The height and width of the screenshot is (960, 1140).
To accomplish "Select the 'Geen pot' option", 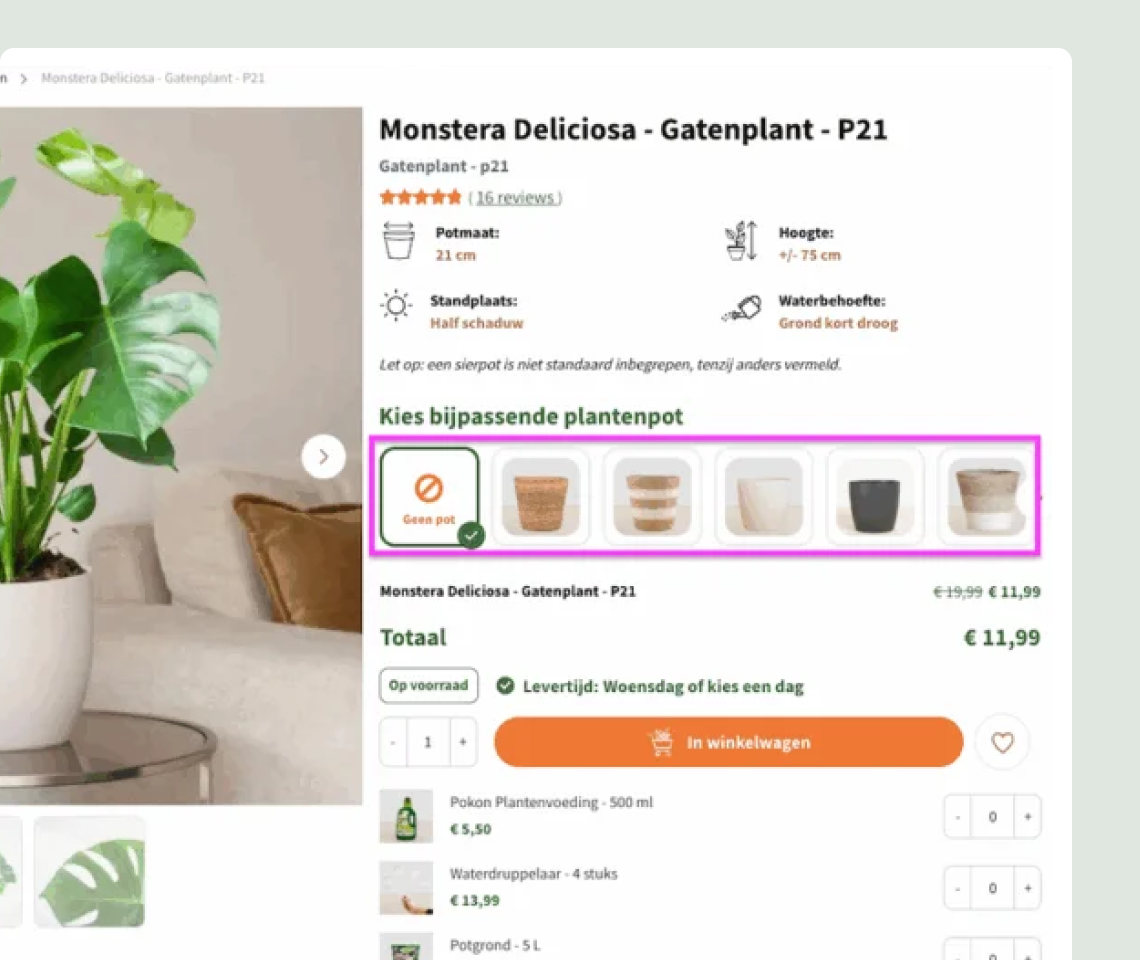I will [429, 496].
